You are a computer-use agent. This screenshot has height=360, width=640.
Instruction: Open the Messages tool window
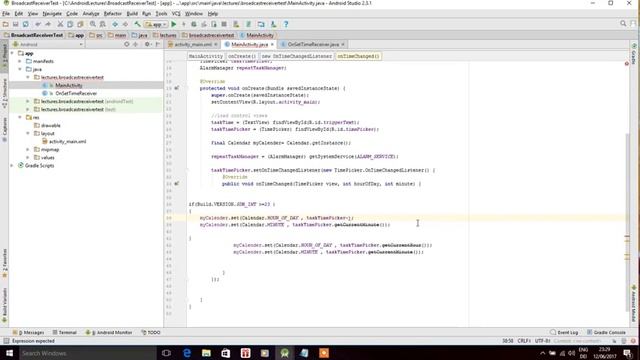click(29, 333)
